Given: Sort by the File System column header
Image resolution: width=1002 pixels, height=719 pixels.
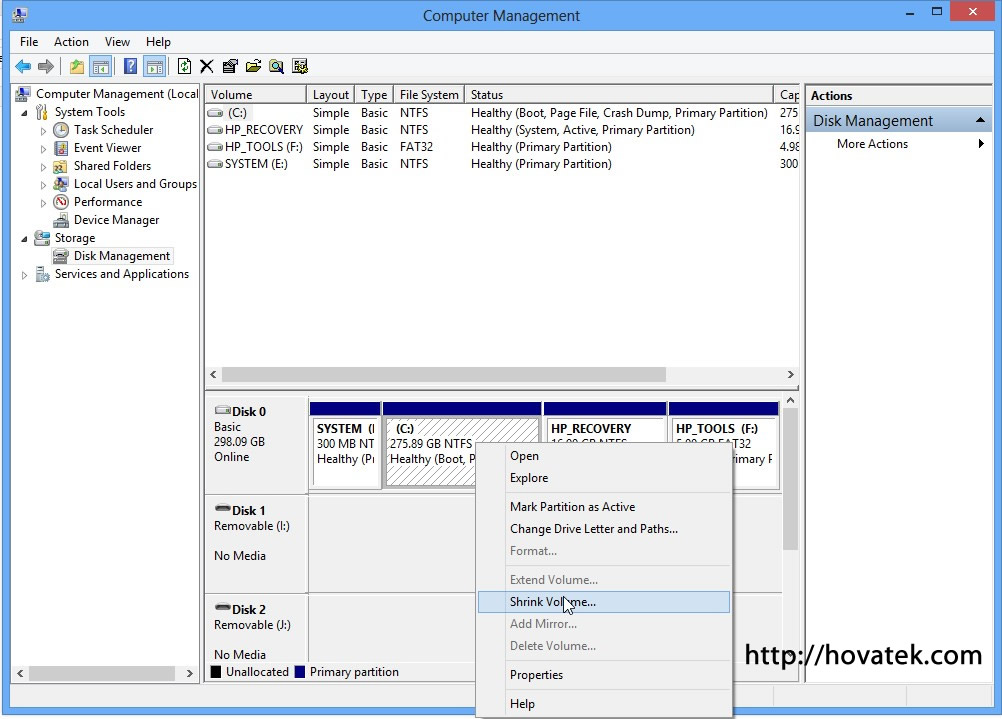Looking at the screenshot, I should point(429,95).
